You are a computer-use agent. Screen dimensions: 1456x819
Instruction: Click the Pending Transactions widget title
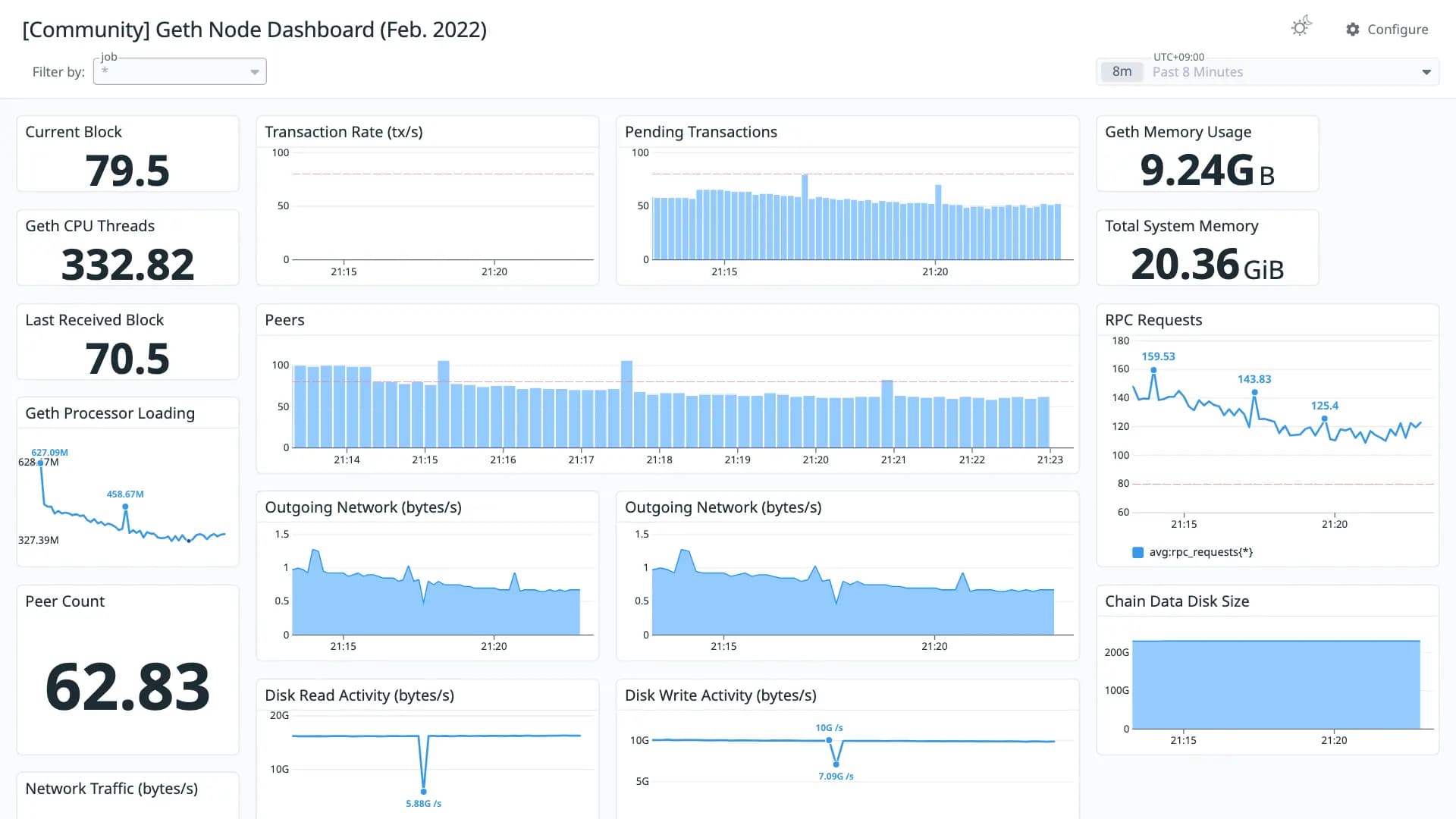(701, 132)
